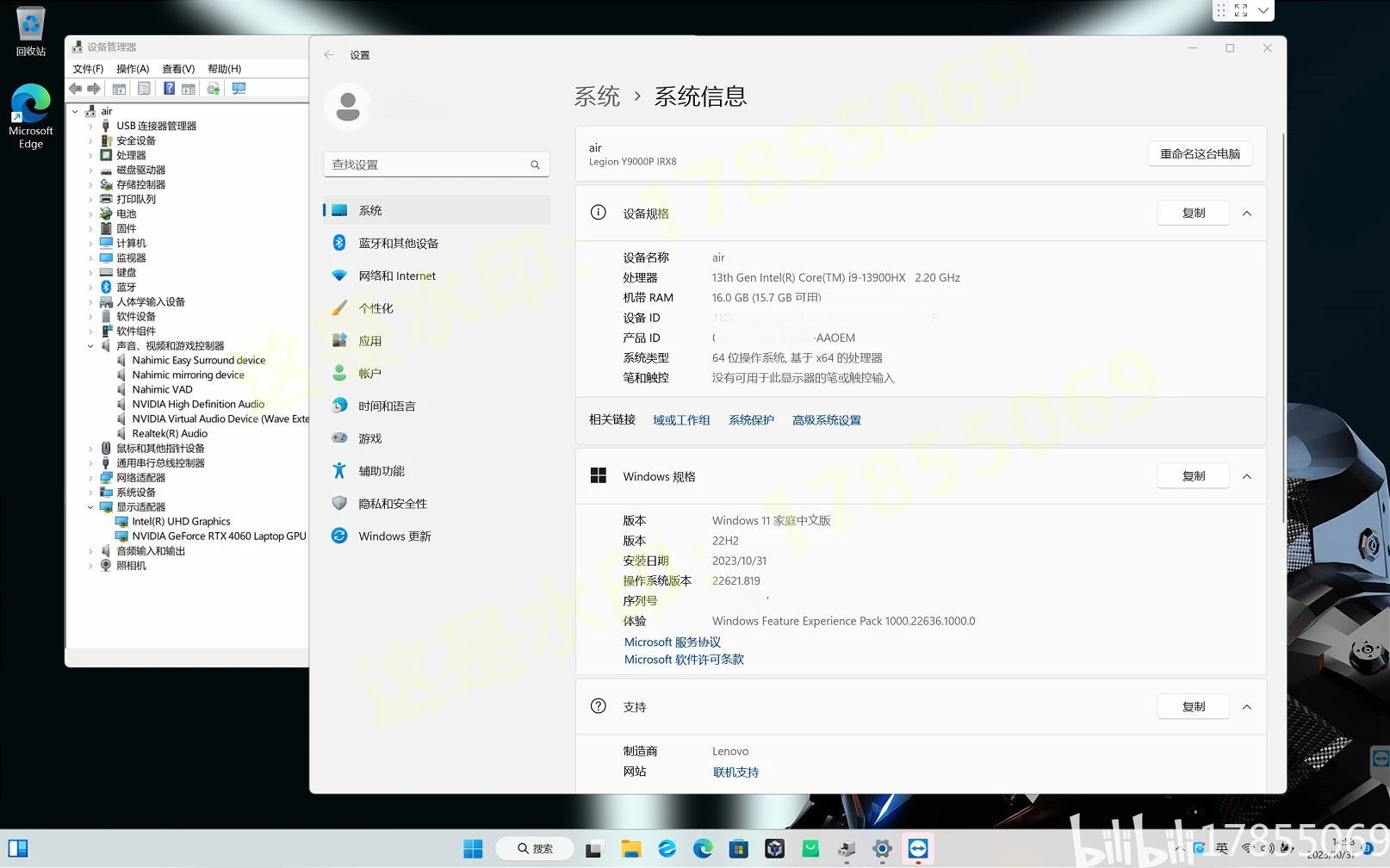Open the 域或工作组 link
The width and height of the screenshot is (1390, 868).
pyautogui.click(x=681, y=420)
